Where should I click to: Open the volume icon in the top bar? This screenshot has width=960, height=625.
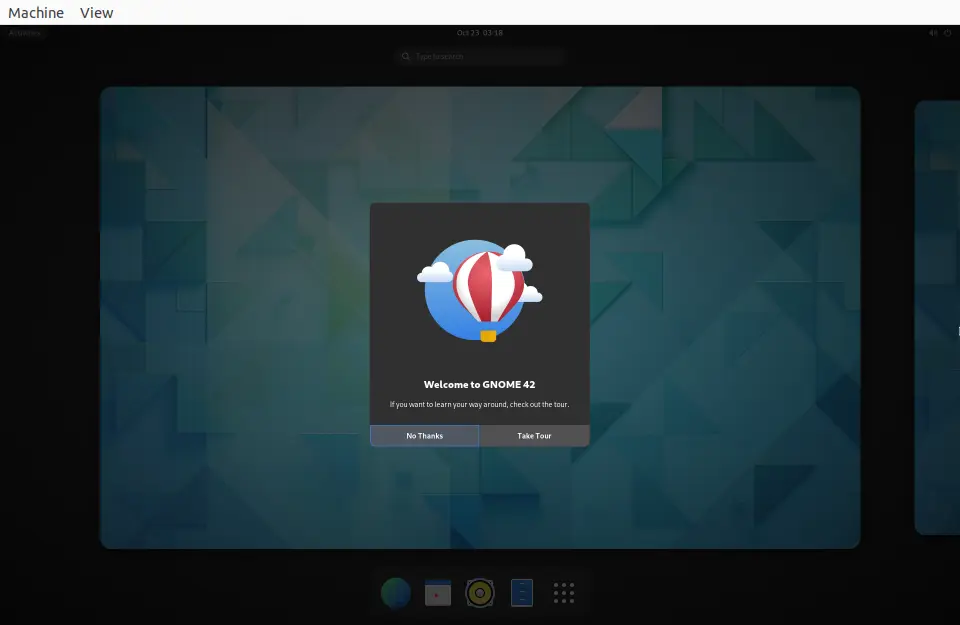tap(933, 33)
